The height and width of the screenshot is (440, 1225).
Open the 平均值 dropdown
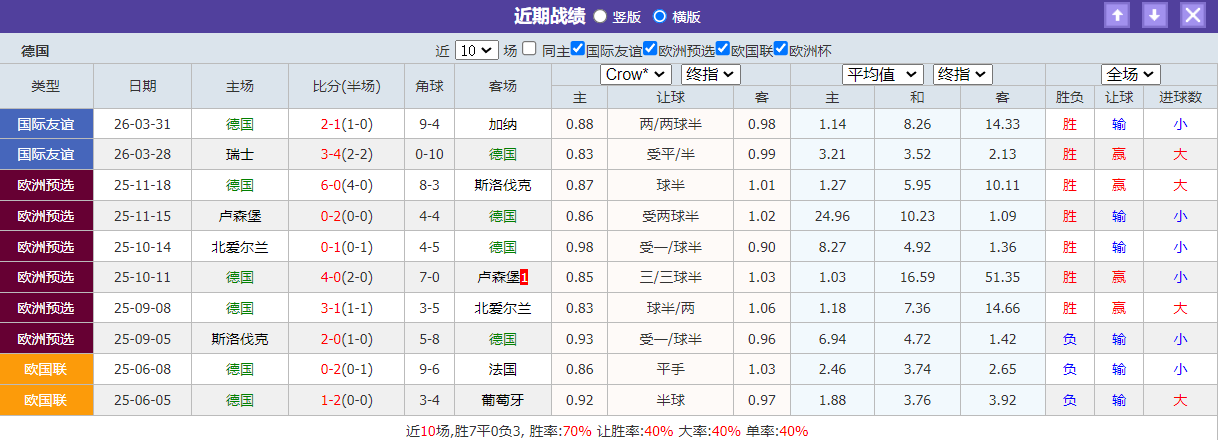click(x=883, y=74)
